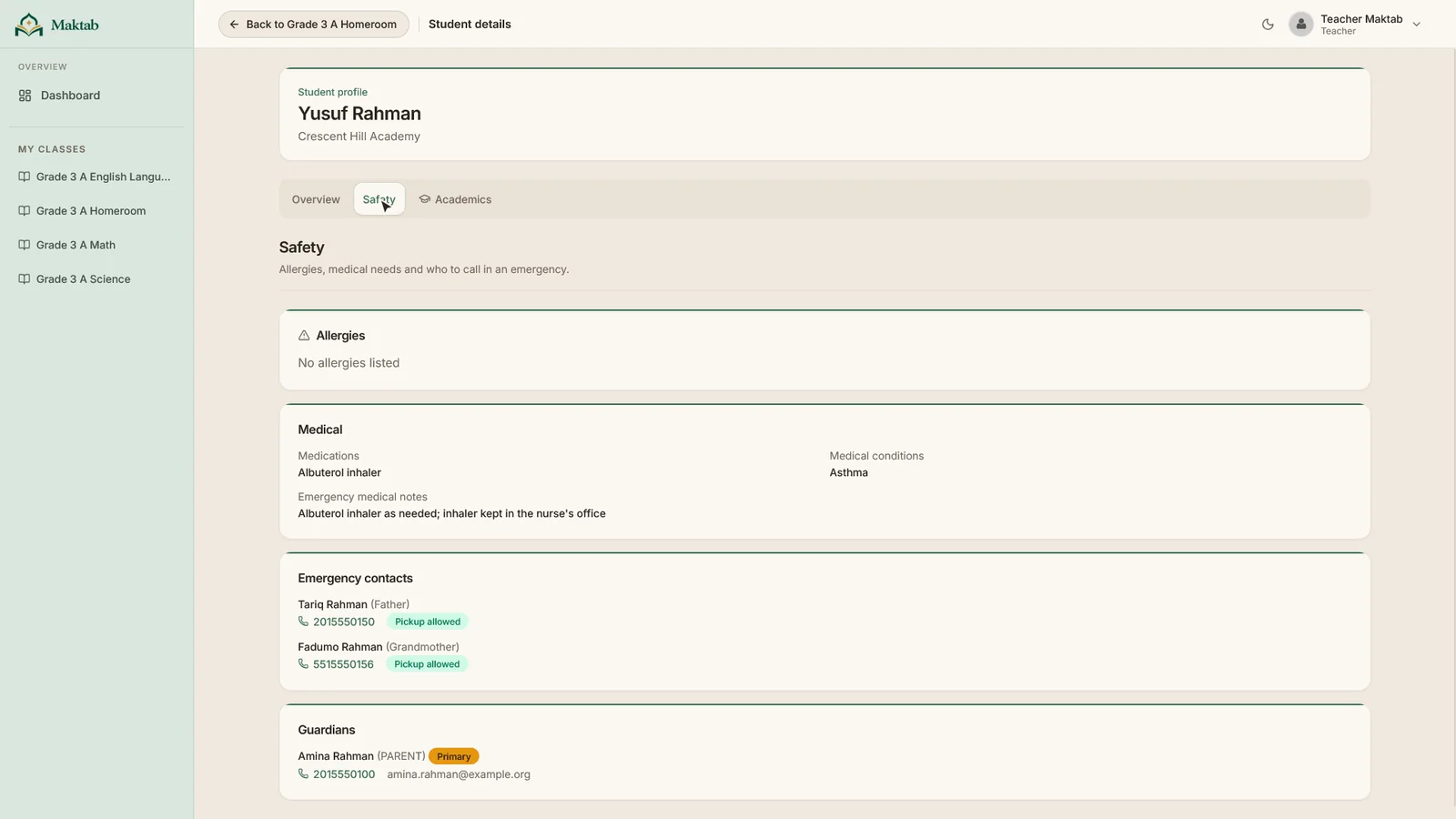Image resolution: width=1456 pixels, height=819 pixels.
Task: Click Pickup allowed badge for Fadumo Rahman
Action: coord(427,664)
